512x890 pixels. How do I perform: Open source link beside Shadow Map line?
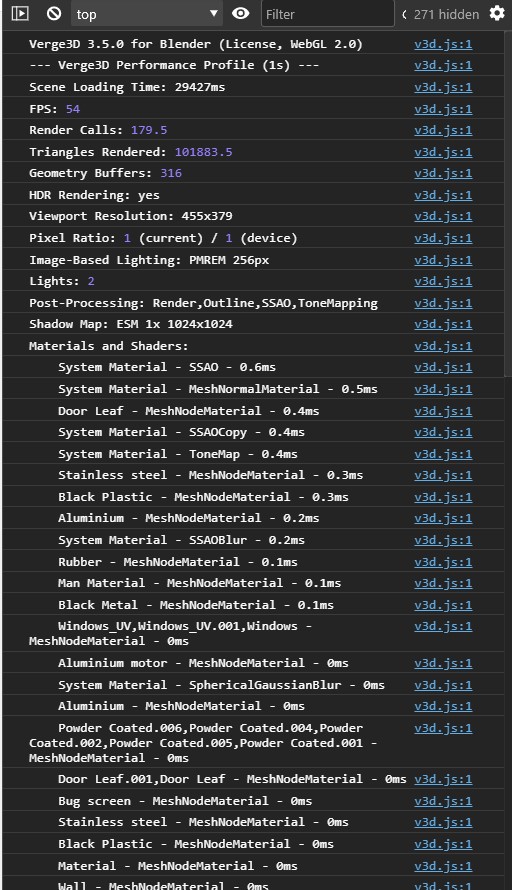[x=443, y=325]
